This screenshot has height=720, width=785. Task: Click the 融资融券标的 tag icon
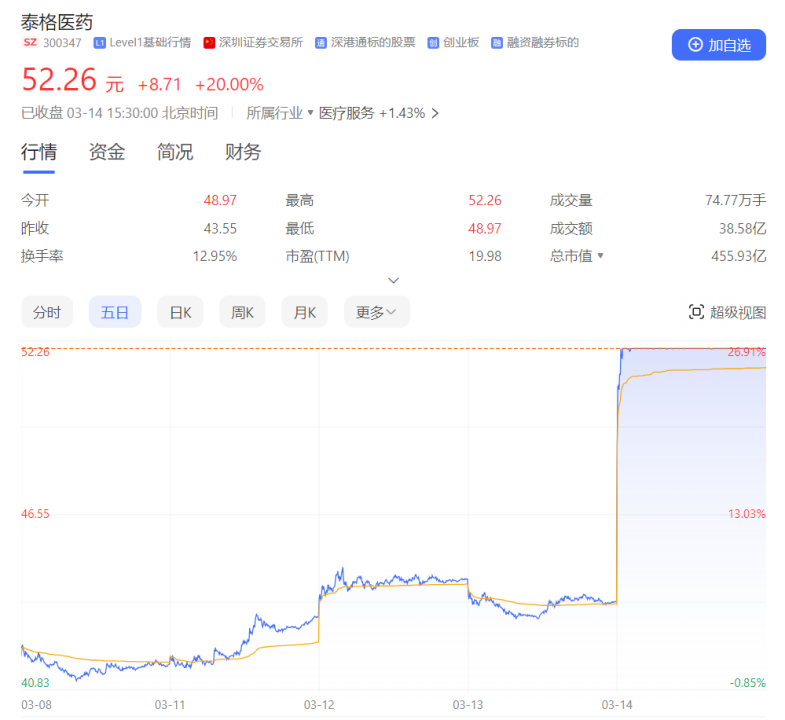(x=496, y=43)
